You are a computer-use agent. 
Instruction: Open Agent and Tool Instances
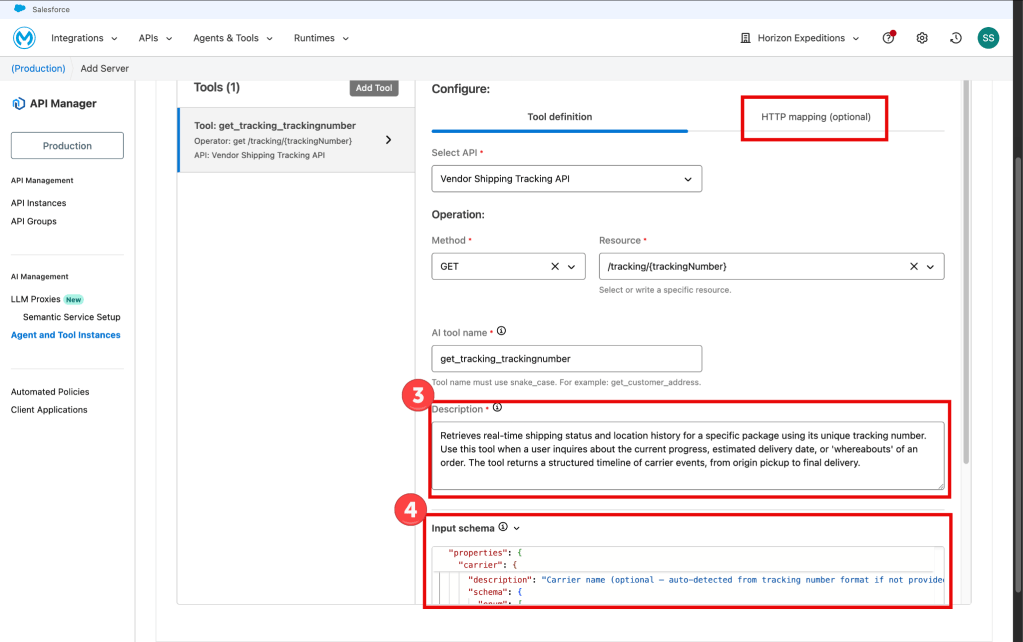[x=66, y=335]
